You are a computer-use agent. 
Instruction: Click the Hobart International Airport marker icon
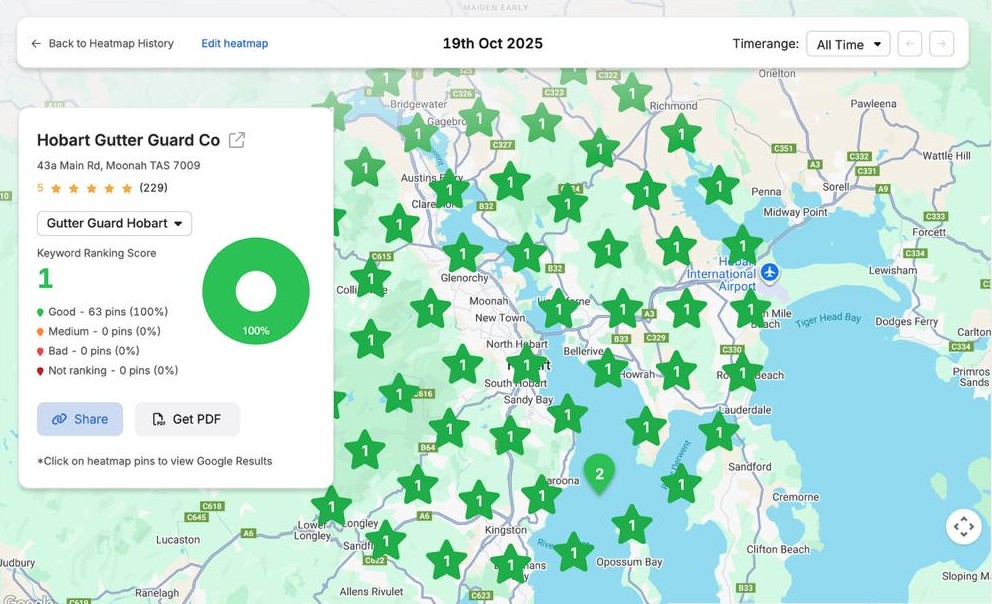(x=769, y=272)
